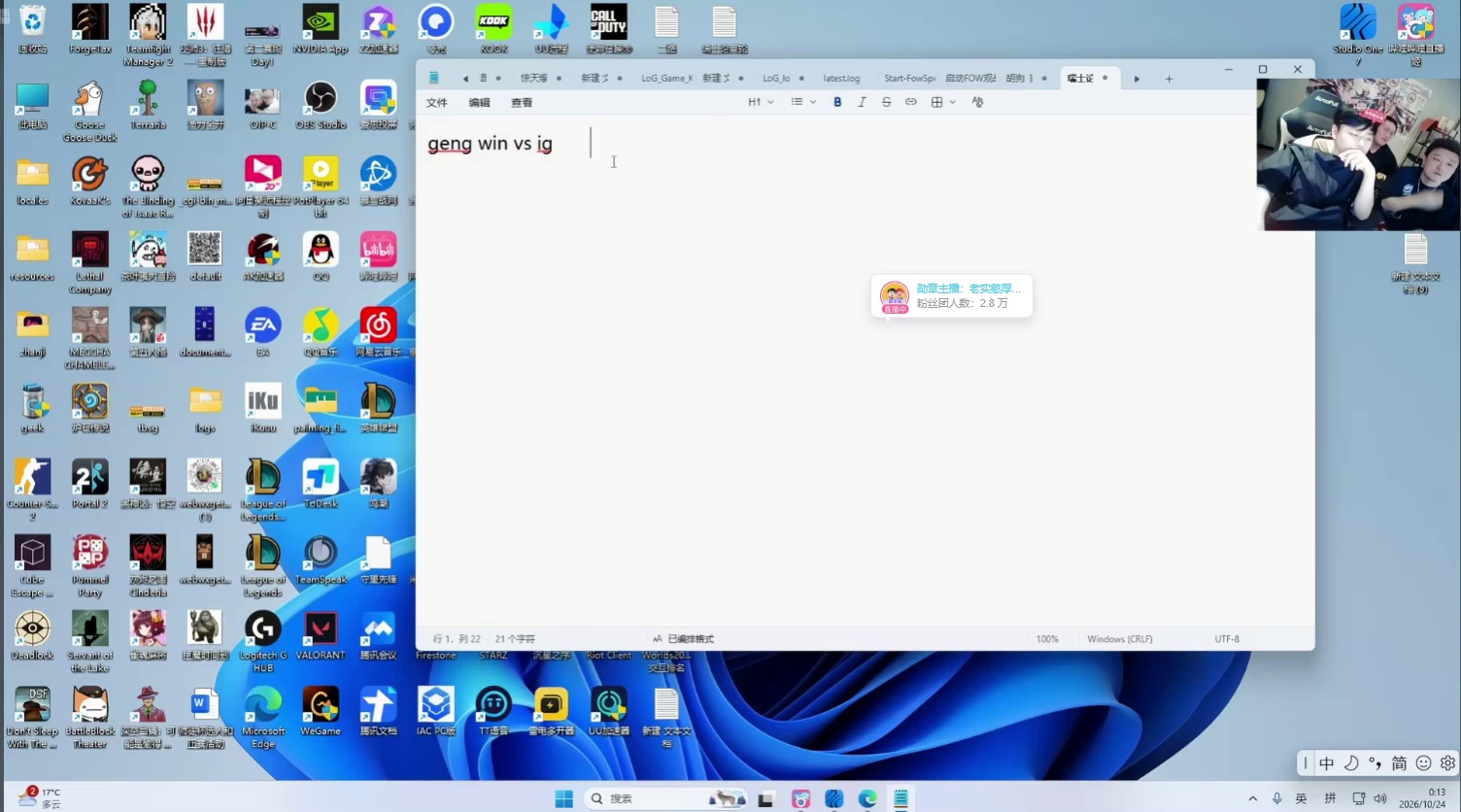Viewport: 1461px width, 812px height.
Task: Open the 查看 menu in Notepad
Action: [x=522, y=102]
